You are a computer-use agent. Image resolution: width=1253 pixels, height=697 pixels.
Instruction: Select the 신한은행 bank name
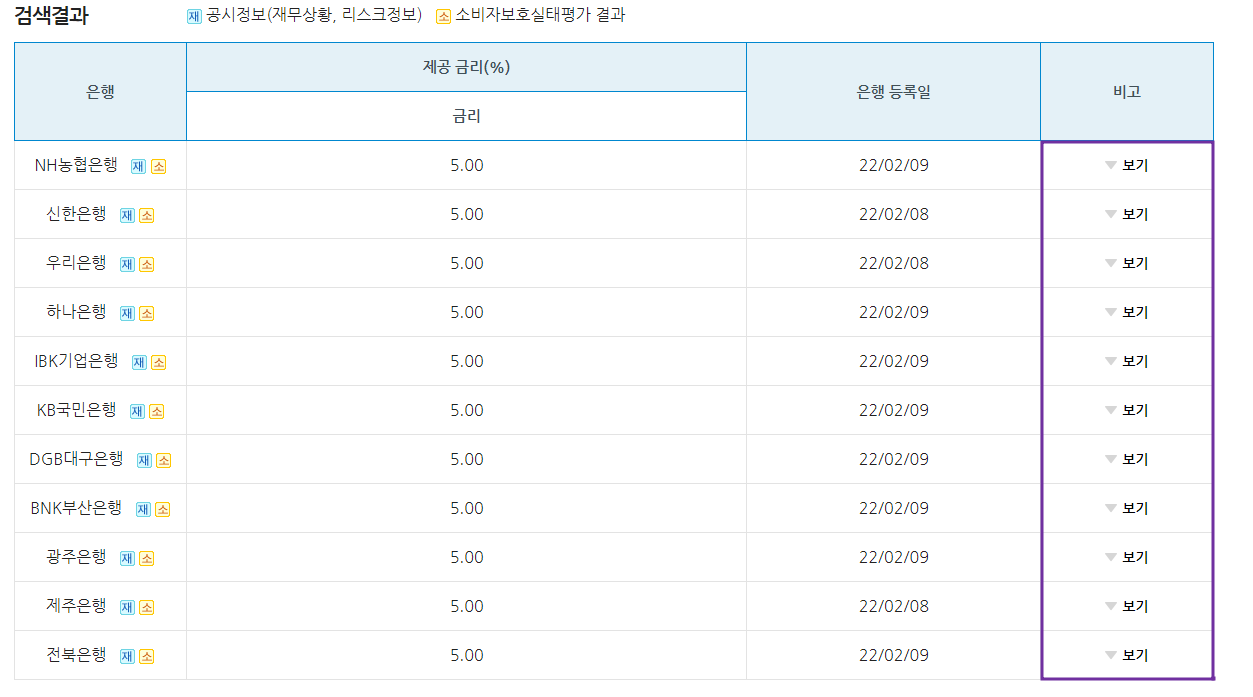pyautogui.click(x=76, y=214)
